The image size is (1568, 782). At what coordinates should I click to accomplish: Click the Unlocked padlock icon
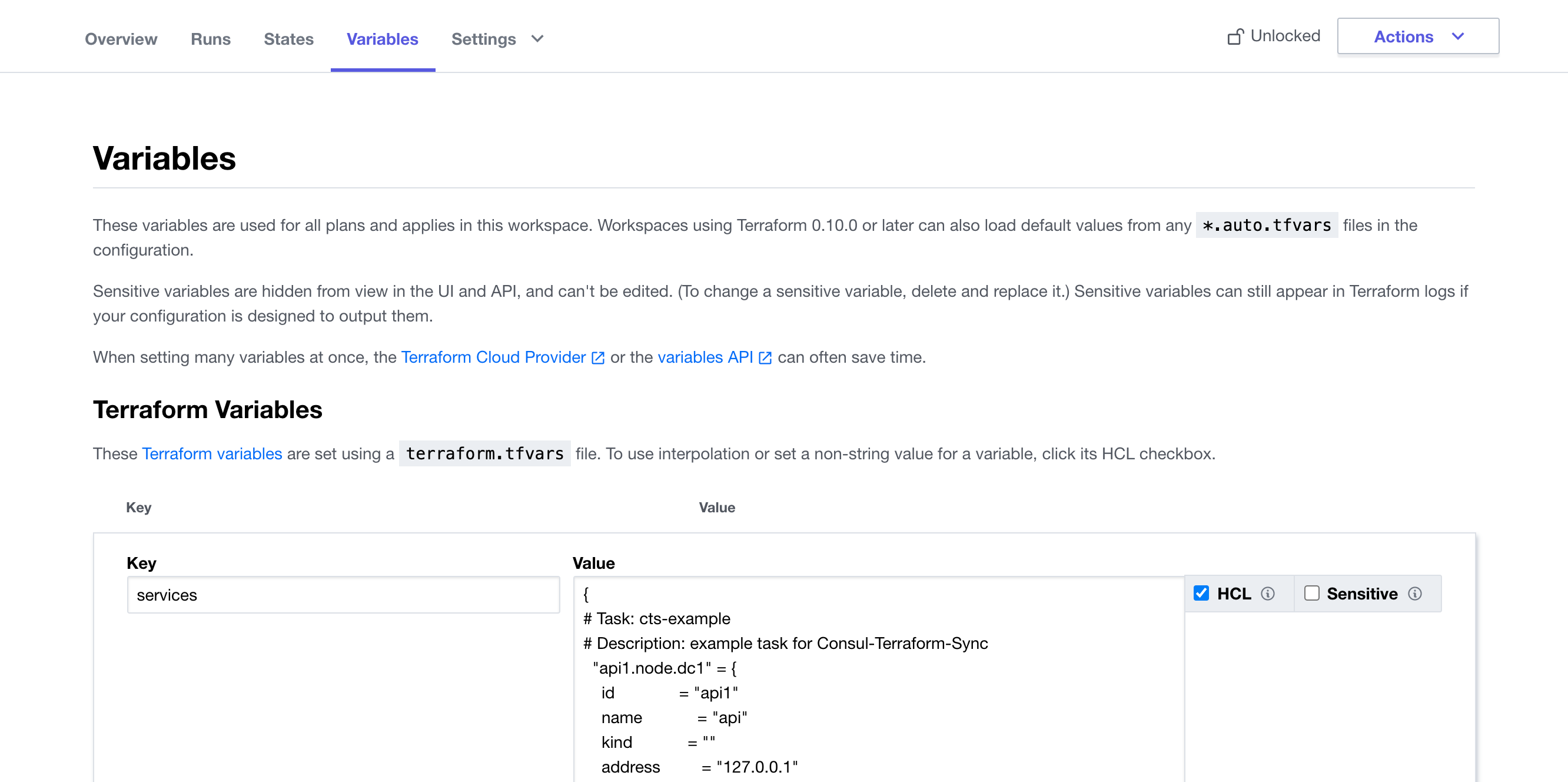[x=1235, y=37]
